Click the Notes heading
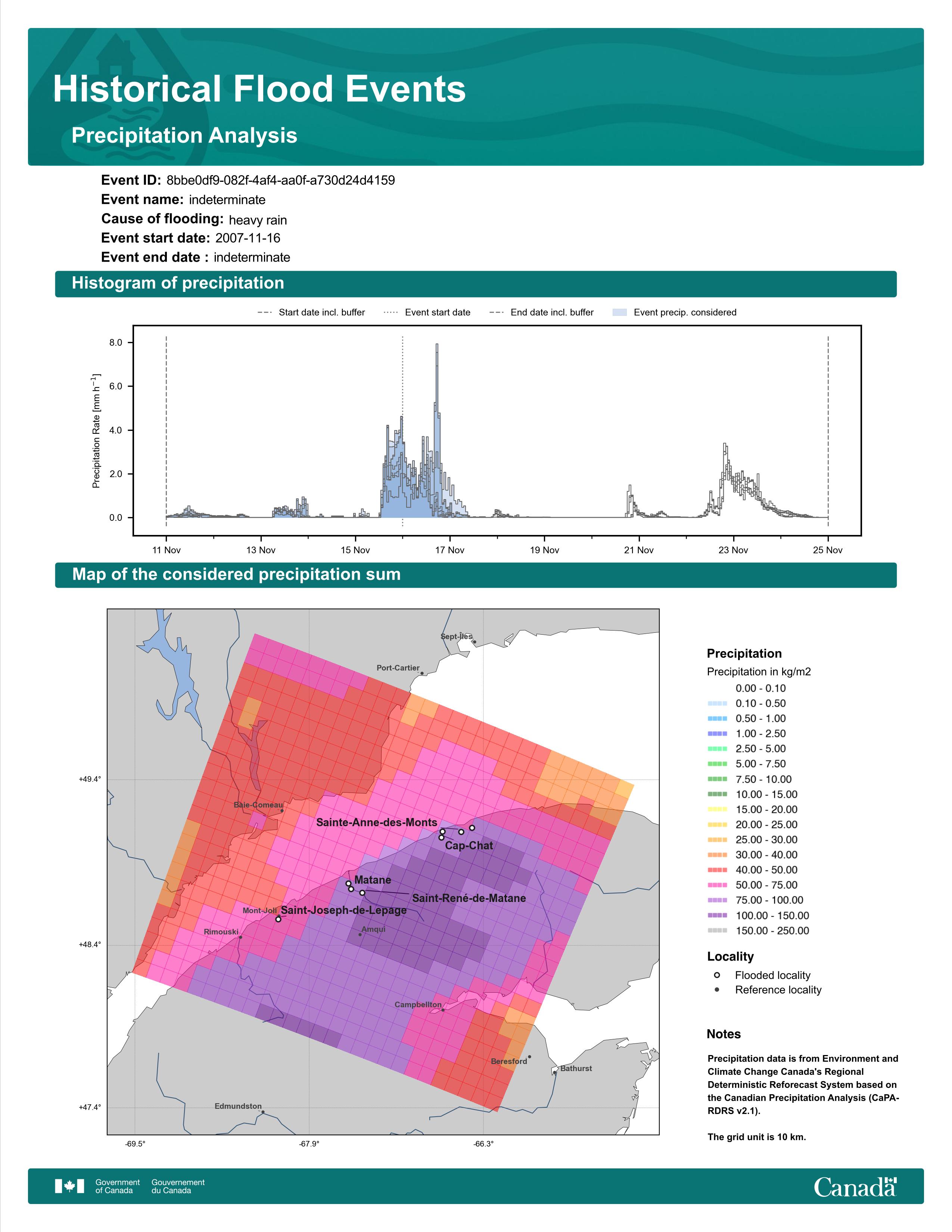 724,1034
